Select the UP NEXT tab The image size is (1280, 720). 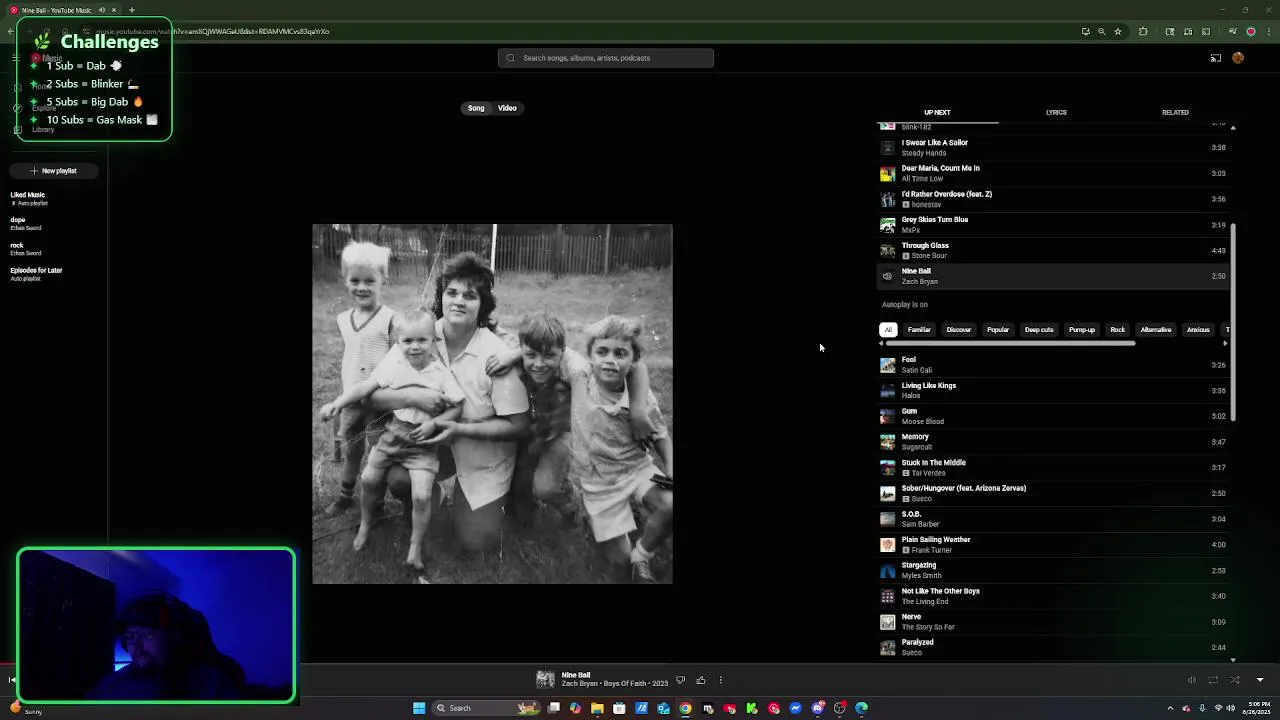pos(937,112)
